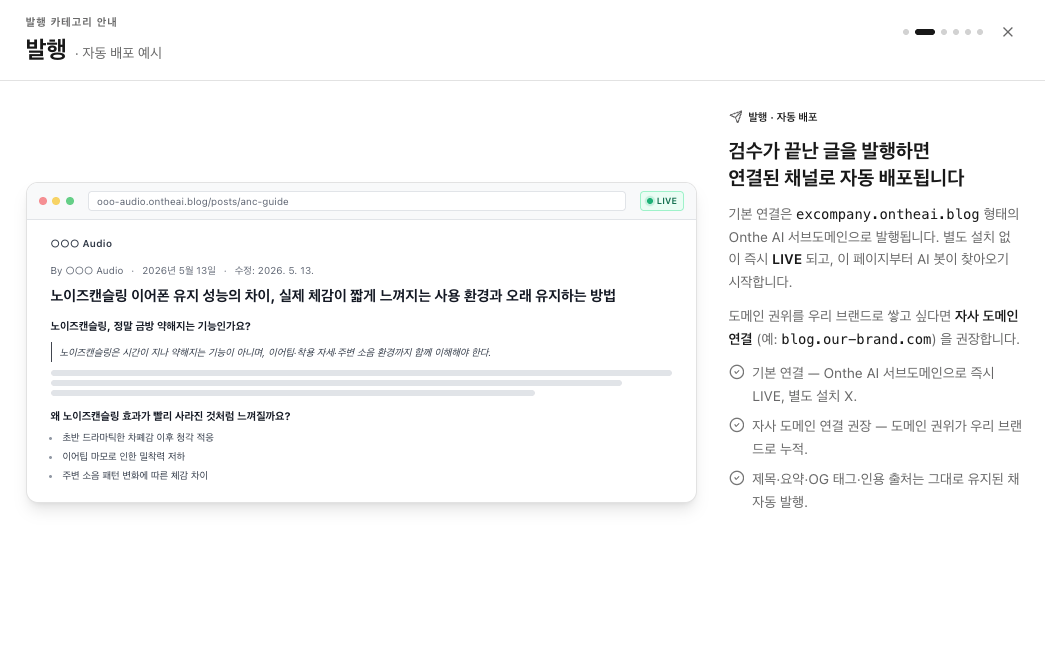The width and height of the screenshot is (1045, 649).
Task: Go to the first pagination dot
Action: click(906, 32)
